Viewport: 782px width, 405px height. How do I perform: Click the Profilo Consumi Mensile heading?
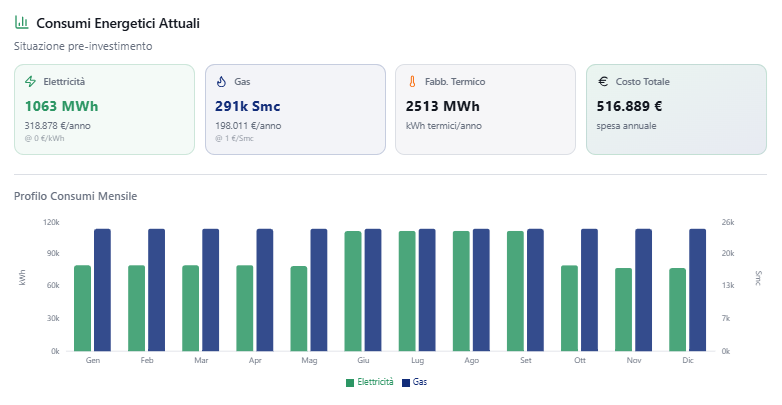[75, 196]
